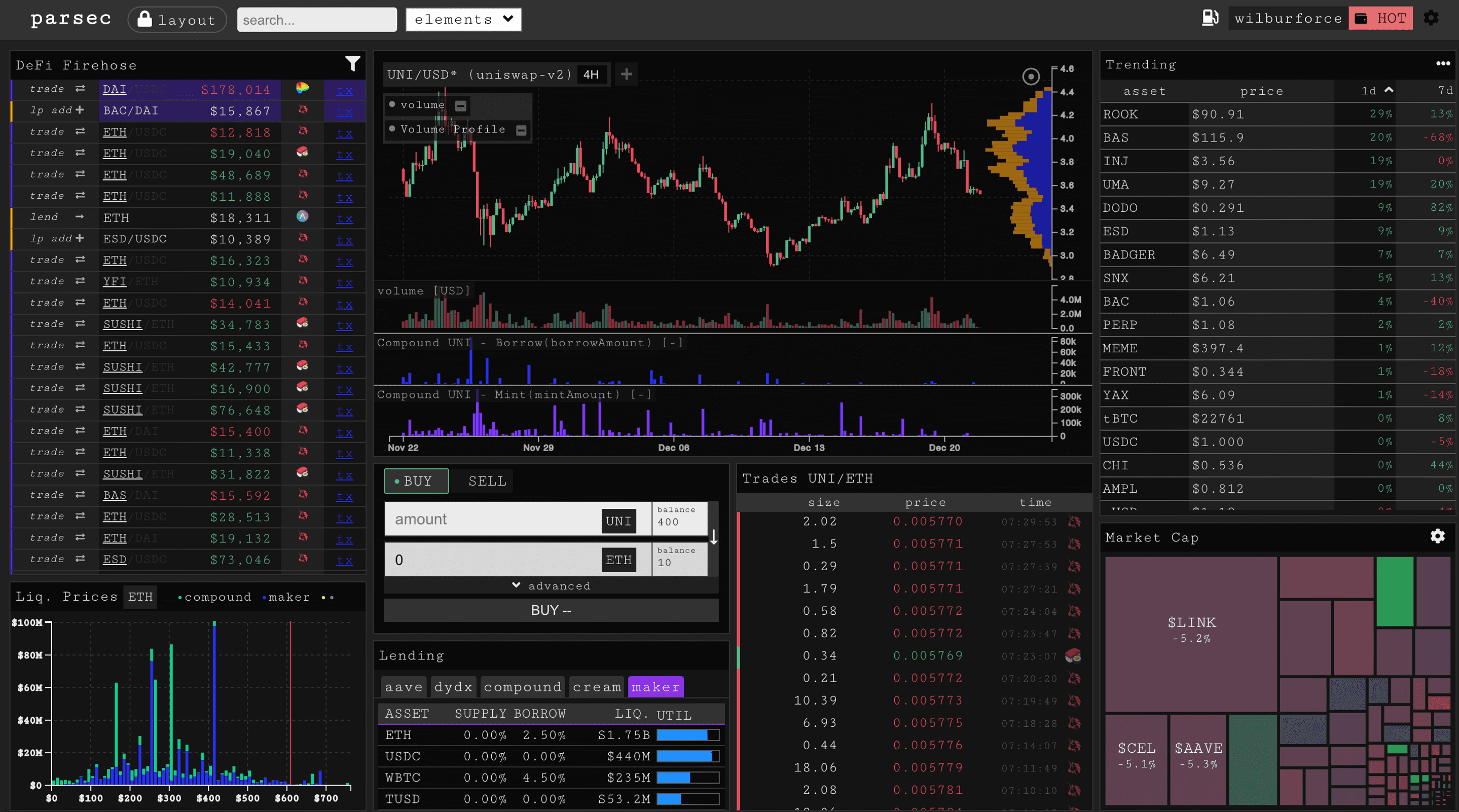
Task: Toggle the yellow dot legend in Liq. Prices
Action: [323, 598]
